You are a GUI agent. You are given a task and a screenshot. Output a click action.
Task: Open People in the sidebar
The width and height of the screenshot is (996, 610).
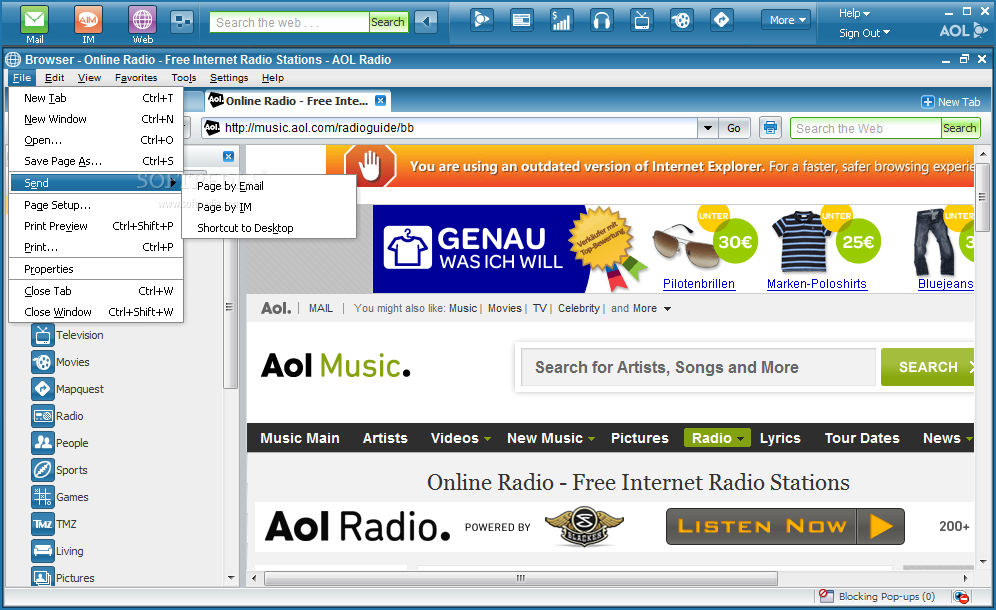coord(60,443)
